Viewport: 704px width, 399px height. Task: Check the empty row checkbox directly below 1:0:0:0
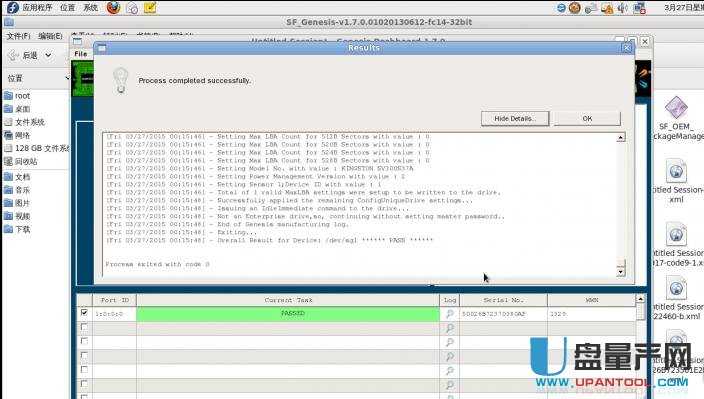84,327
